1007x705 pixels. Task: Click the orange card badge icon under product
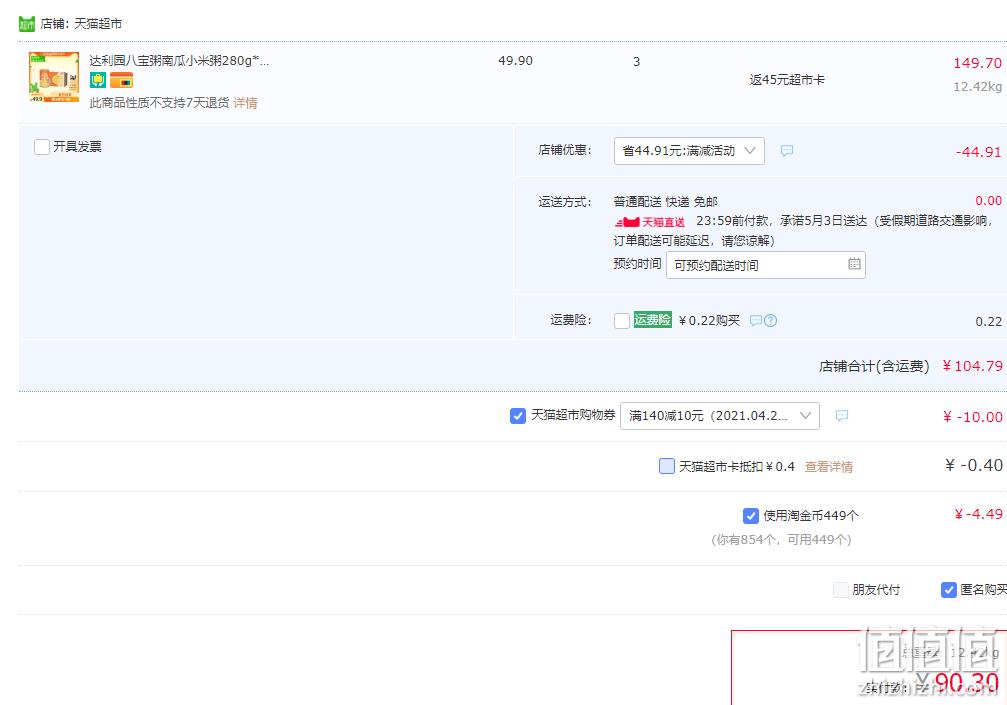(121, 80)
